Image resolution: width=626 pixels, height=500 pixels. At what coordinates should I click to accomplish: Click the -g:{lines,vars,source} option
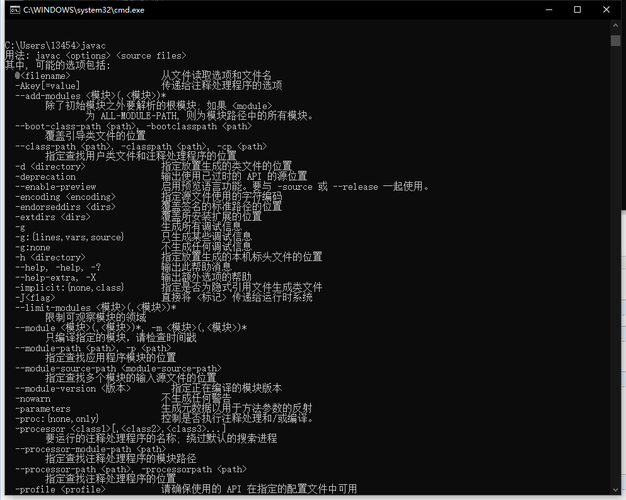pos(69,237)
